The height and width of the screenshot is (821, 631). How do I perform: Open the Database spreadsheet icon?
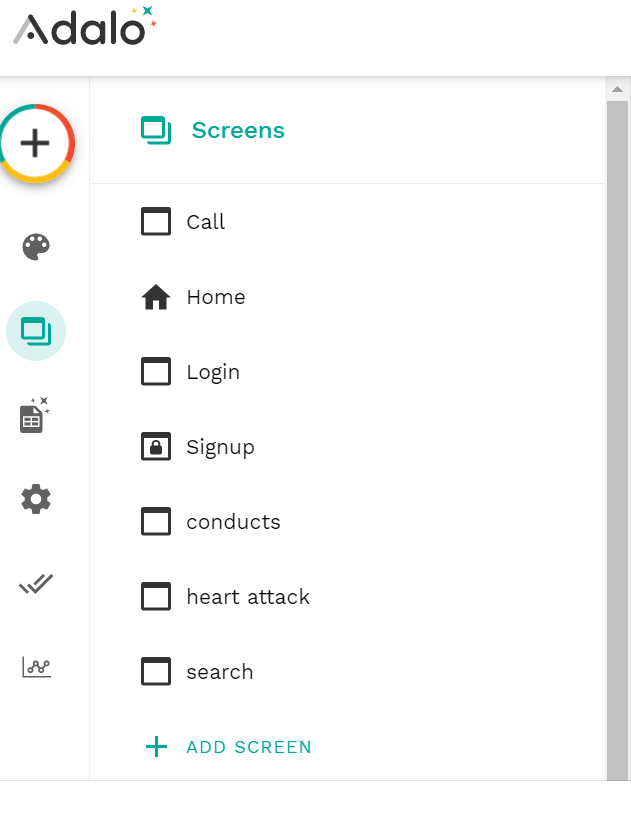35,415
